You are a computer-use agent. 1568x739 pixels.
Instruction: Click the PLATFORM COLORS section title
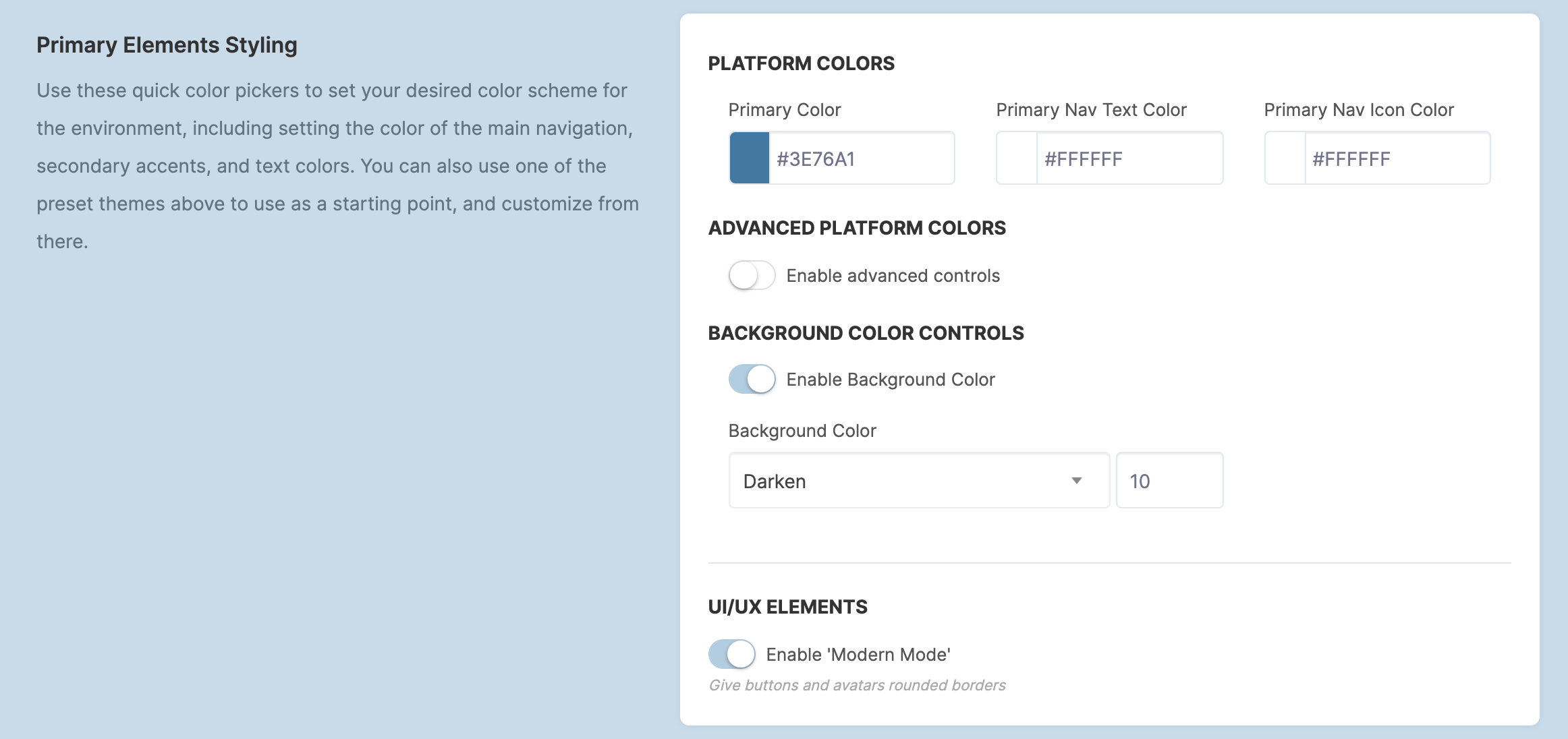click(801, 63)
